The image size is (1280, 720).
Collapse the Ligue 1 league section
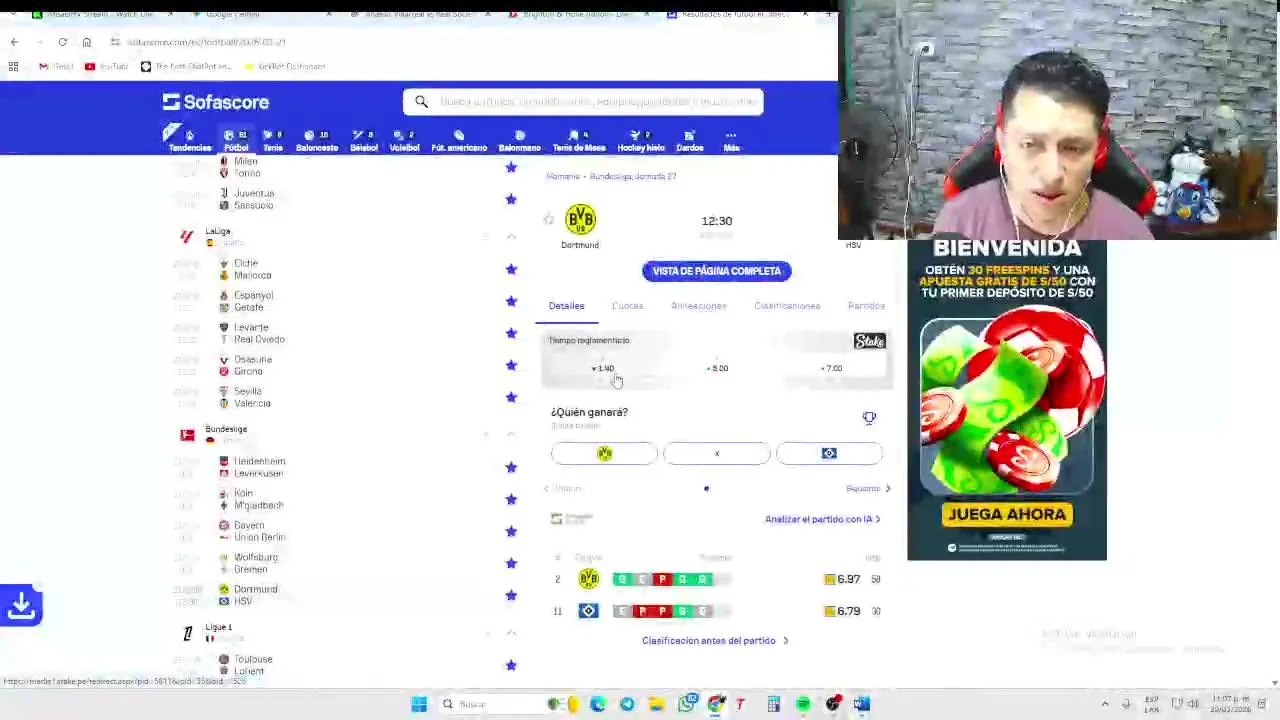tap(511, 632)
